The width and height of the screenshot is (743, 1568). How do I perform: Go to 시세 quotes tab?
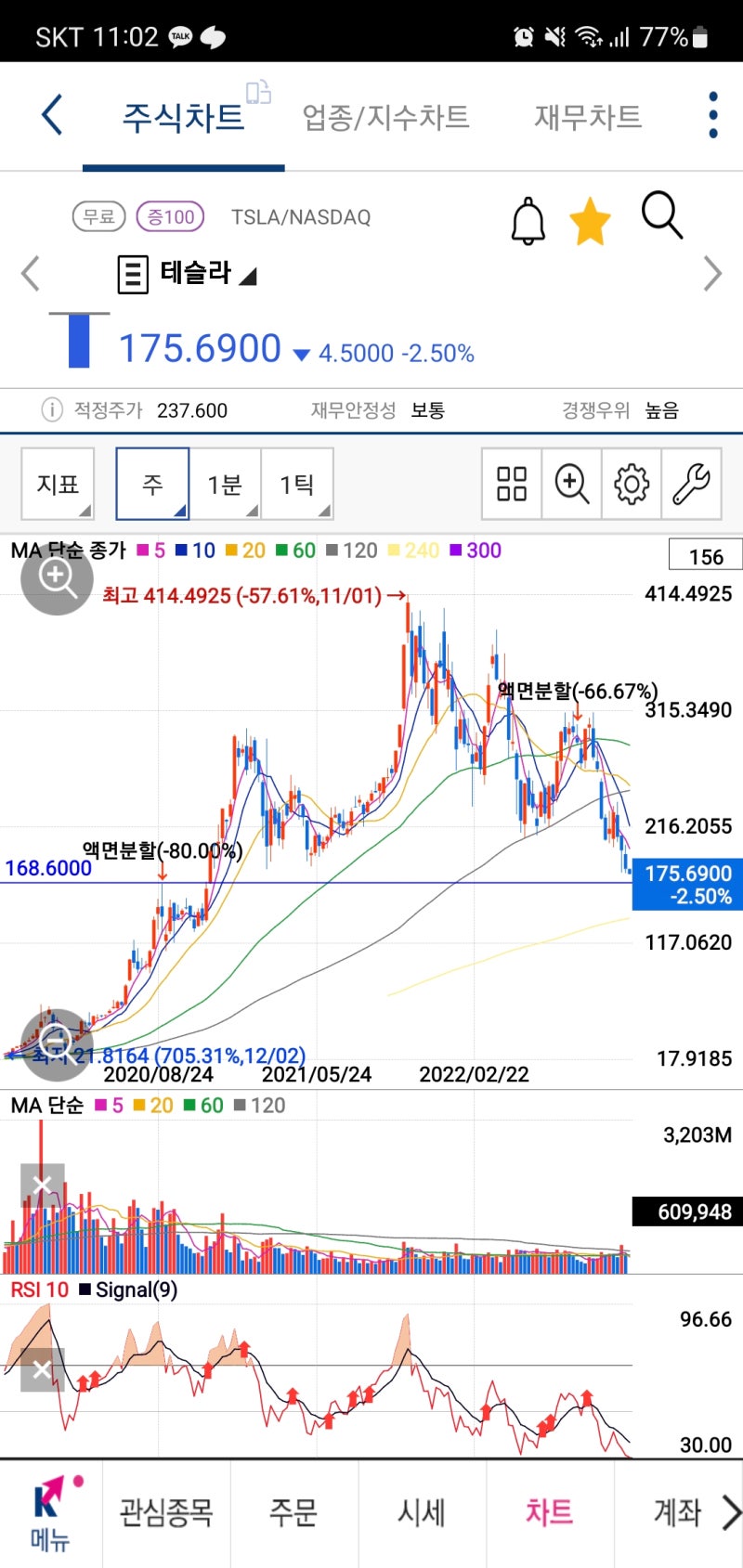(422, 1512)
